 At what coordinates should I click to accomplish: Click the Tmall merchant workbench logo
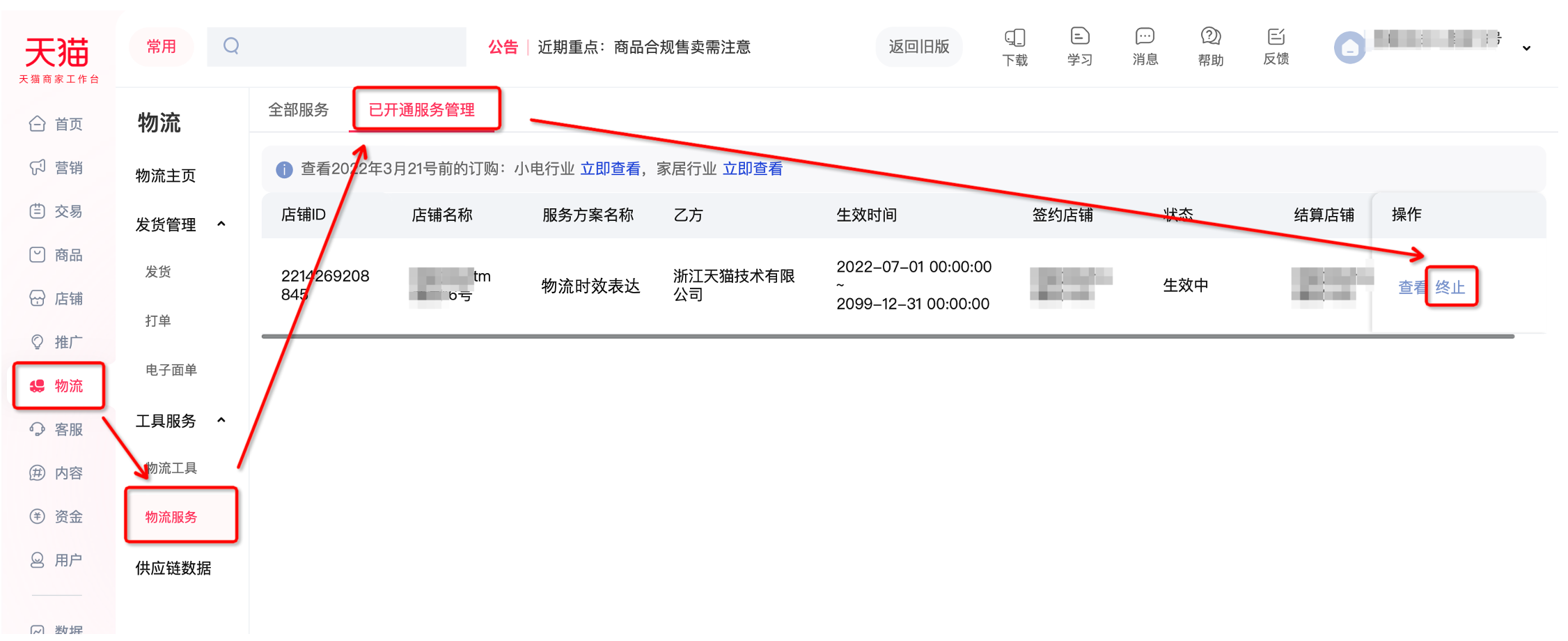pyautogui.click(x=58, y=59)
